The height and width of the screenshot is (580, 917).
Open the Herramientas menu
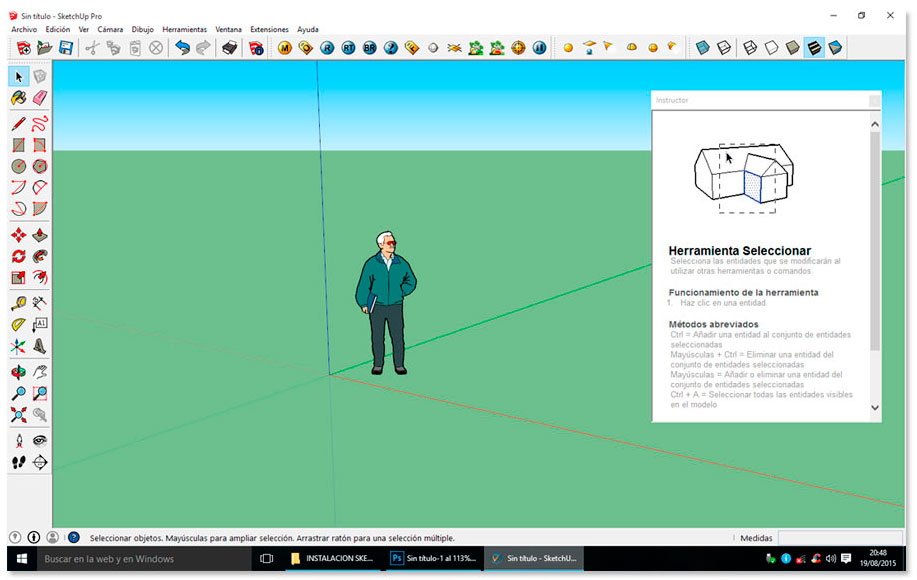184,29
